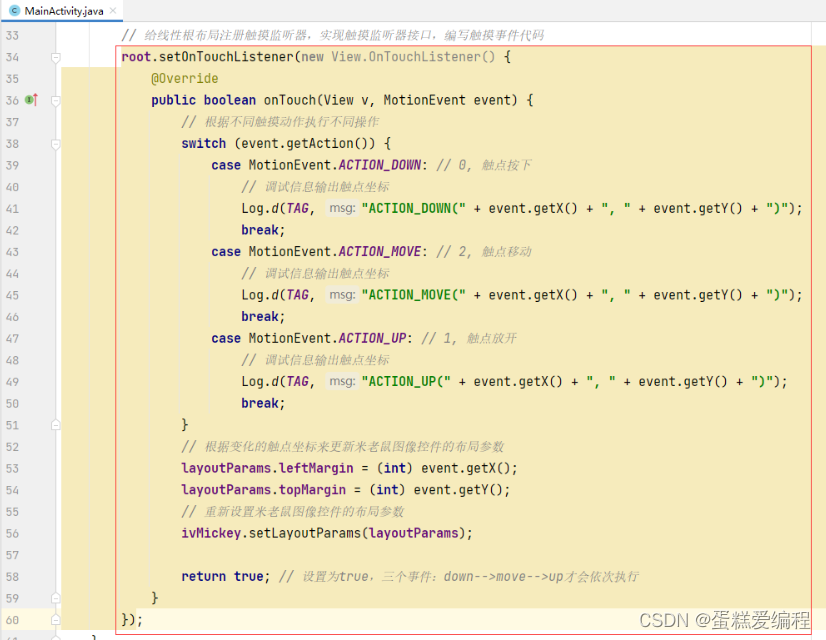
Task: Select the MainActivity.java editor tab
Action: pos(62,11)
